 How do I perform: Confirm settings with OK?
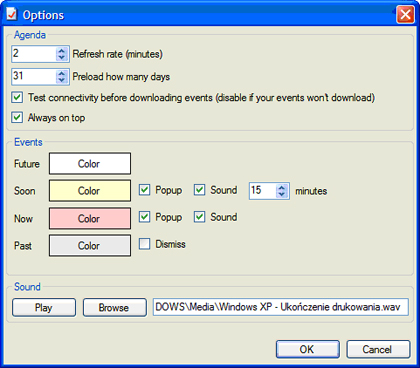(x=308, y=349)
